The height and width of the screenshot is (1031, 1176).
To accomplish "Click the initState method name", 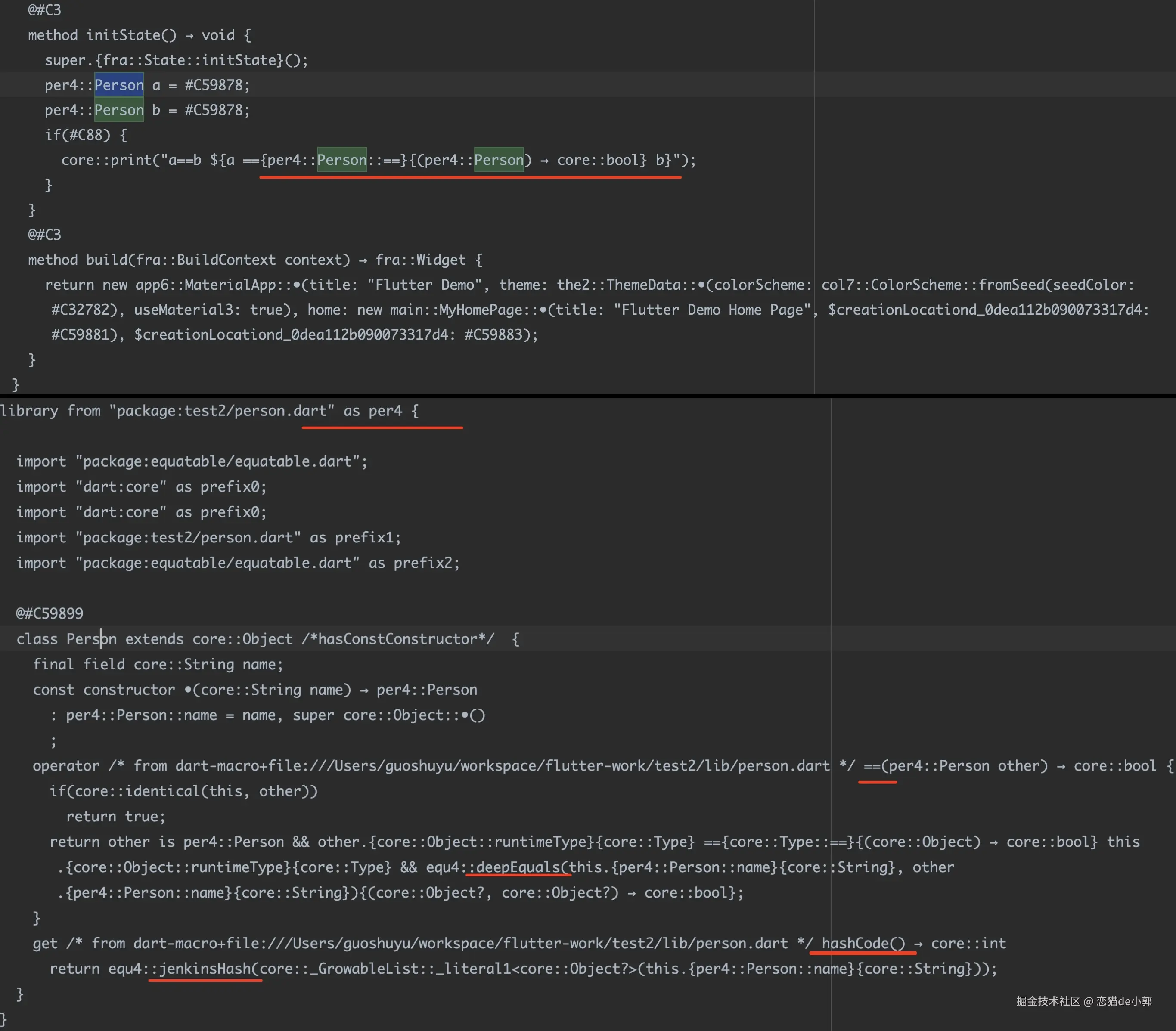I will click(x=123, y=35).
